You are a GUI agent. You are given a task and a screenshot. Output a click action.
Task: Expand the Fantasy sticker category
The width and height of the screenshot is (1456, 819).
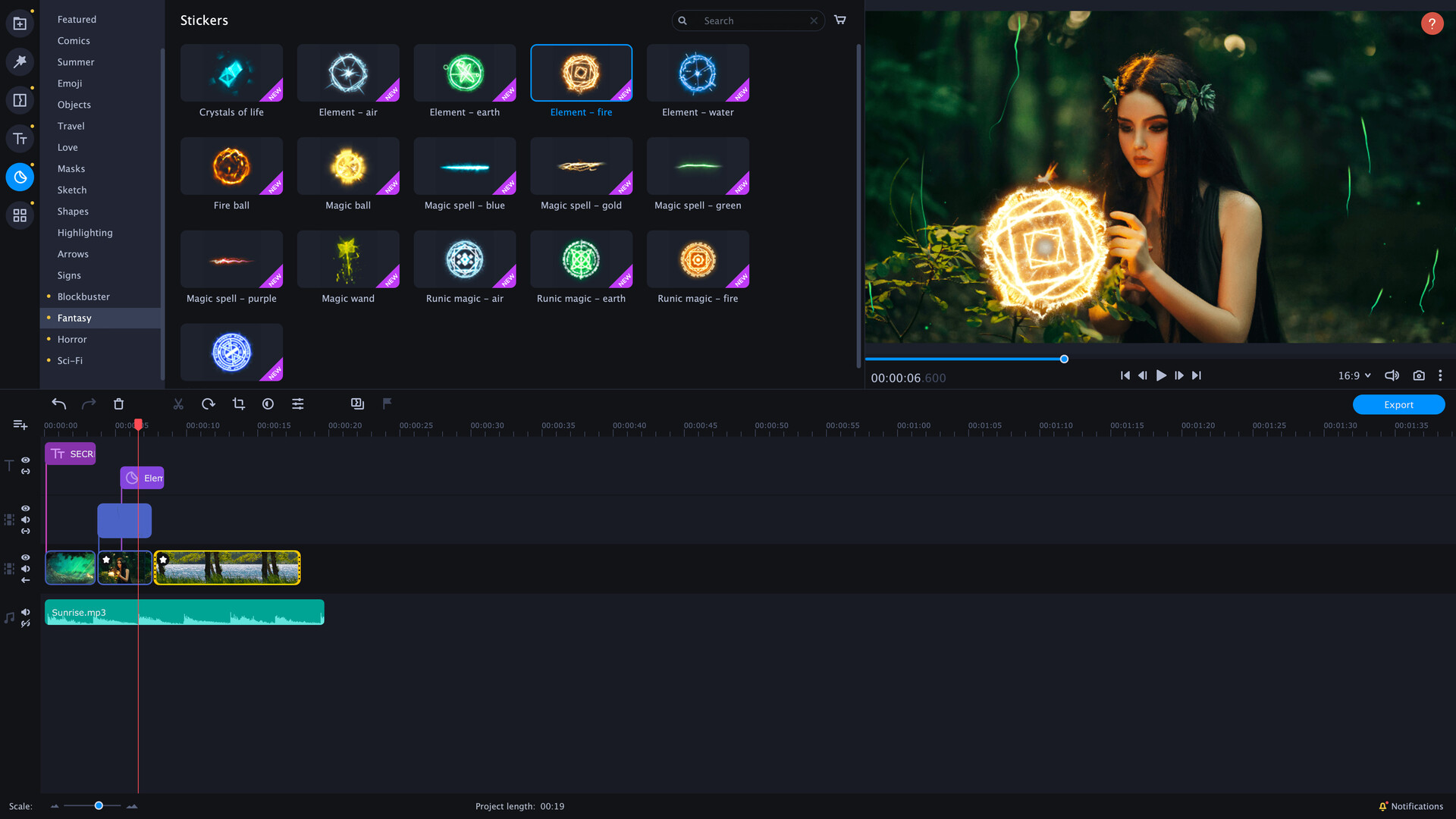pos(74,317)
